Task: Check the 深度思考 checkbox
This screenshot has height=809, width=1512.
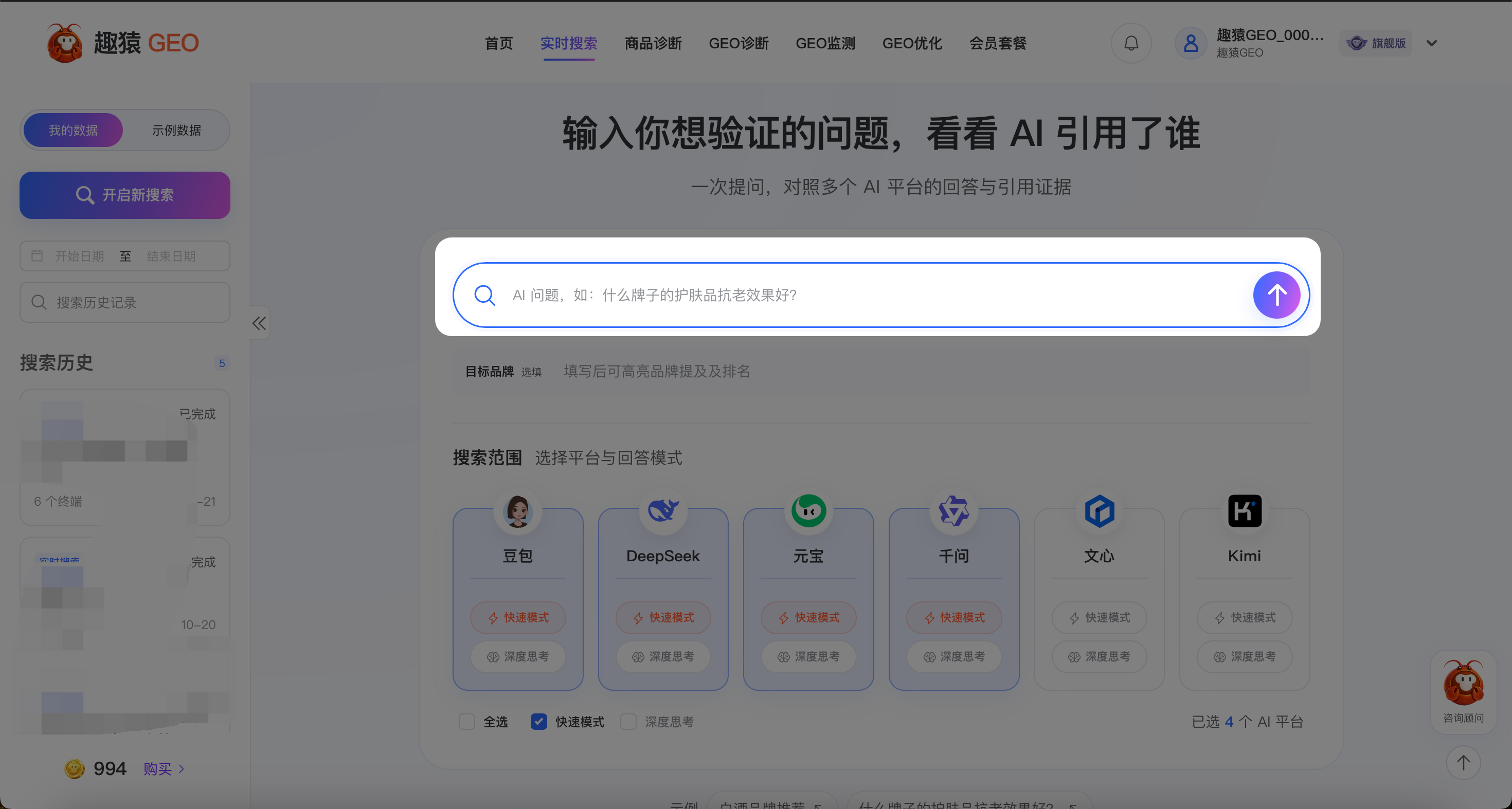Action: [628, 722]
